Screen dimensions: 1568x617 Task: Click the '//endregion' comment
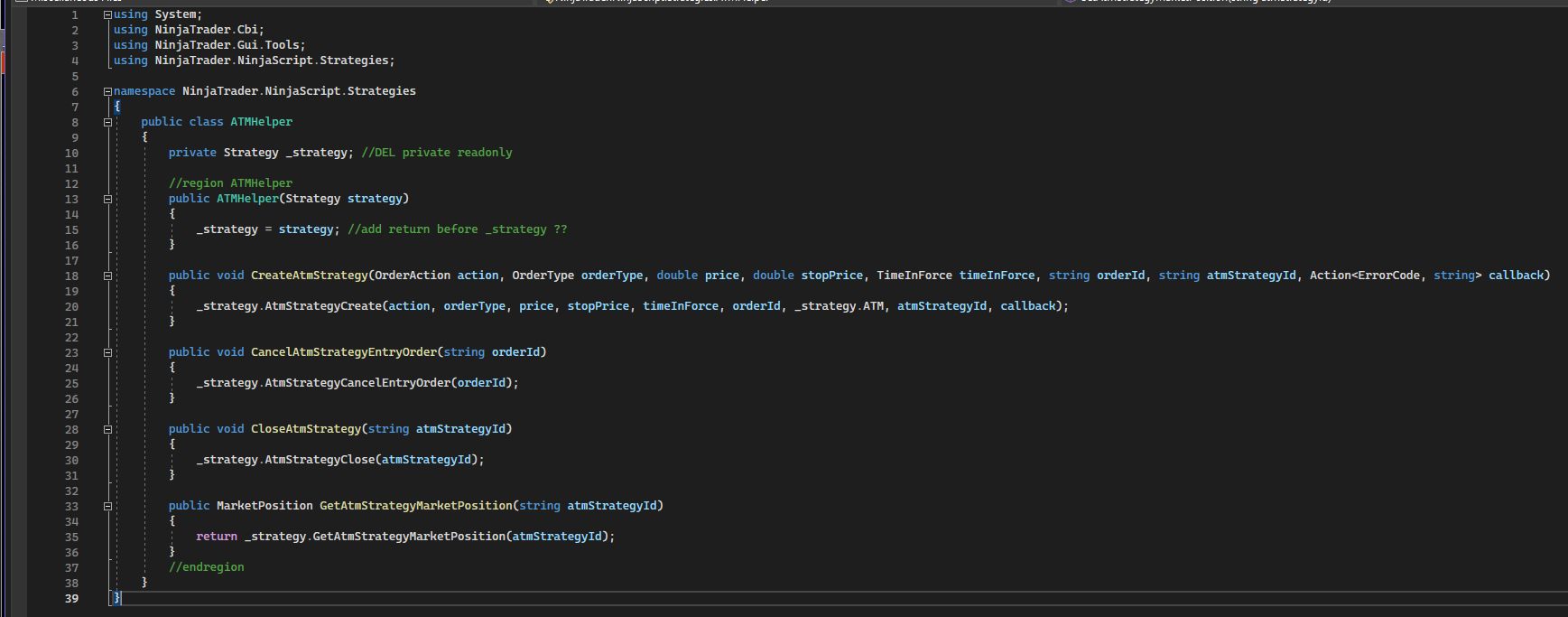click(206, 567)
